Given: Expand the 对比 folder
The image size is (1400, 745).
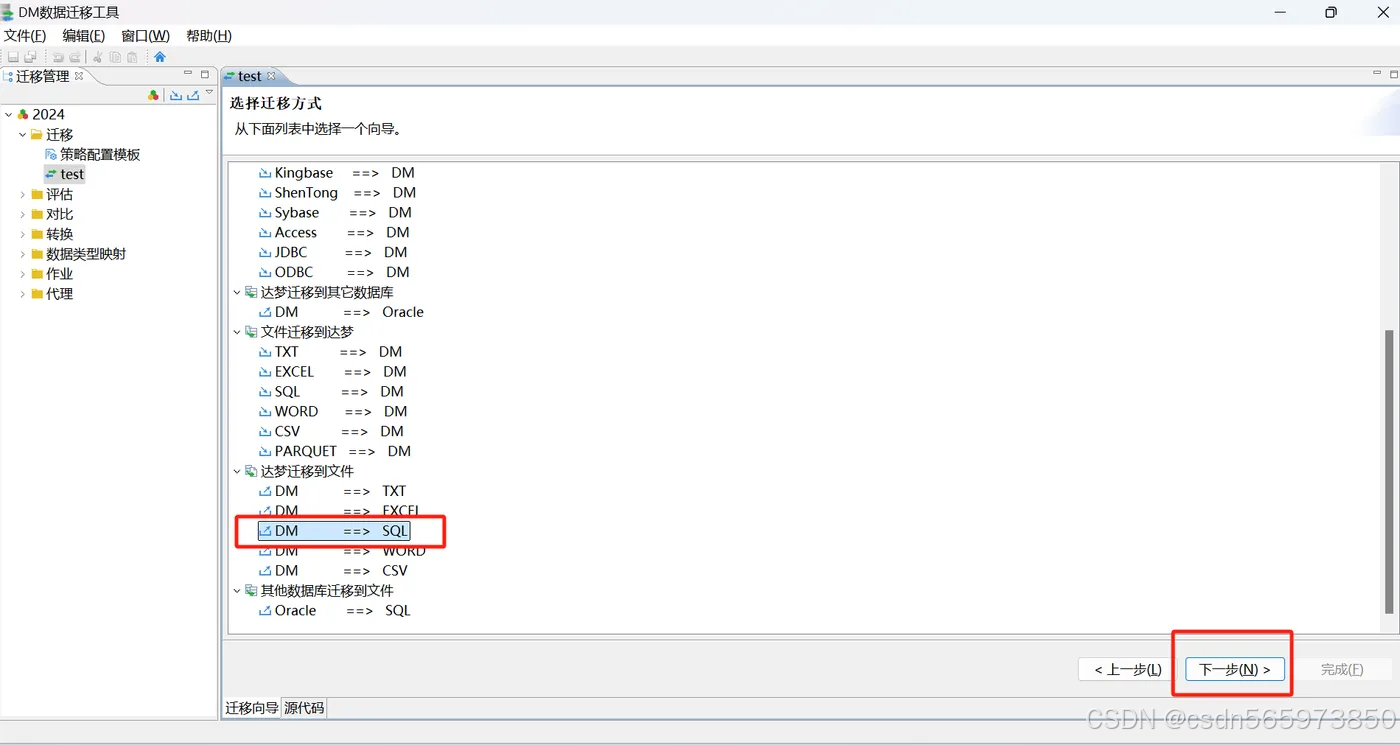Looking at the screenshot, I should point(23,214).
